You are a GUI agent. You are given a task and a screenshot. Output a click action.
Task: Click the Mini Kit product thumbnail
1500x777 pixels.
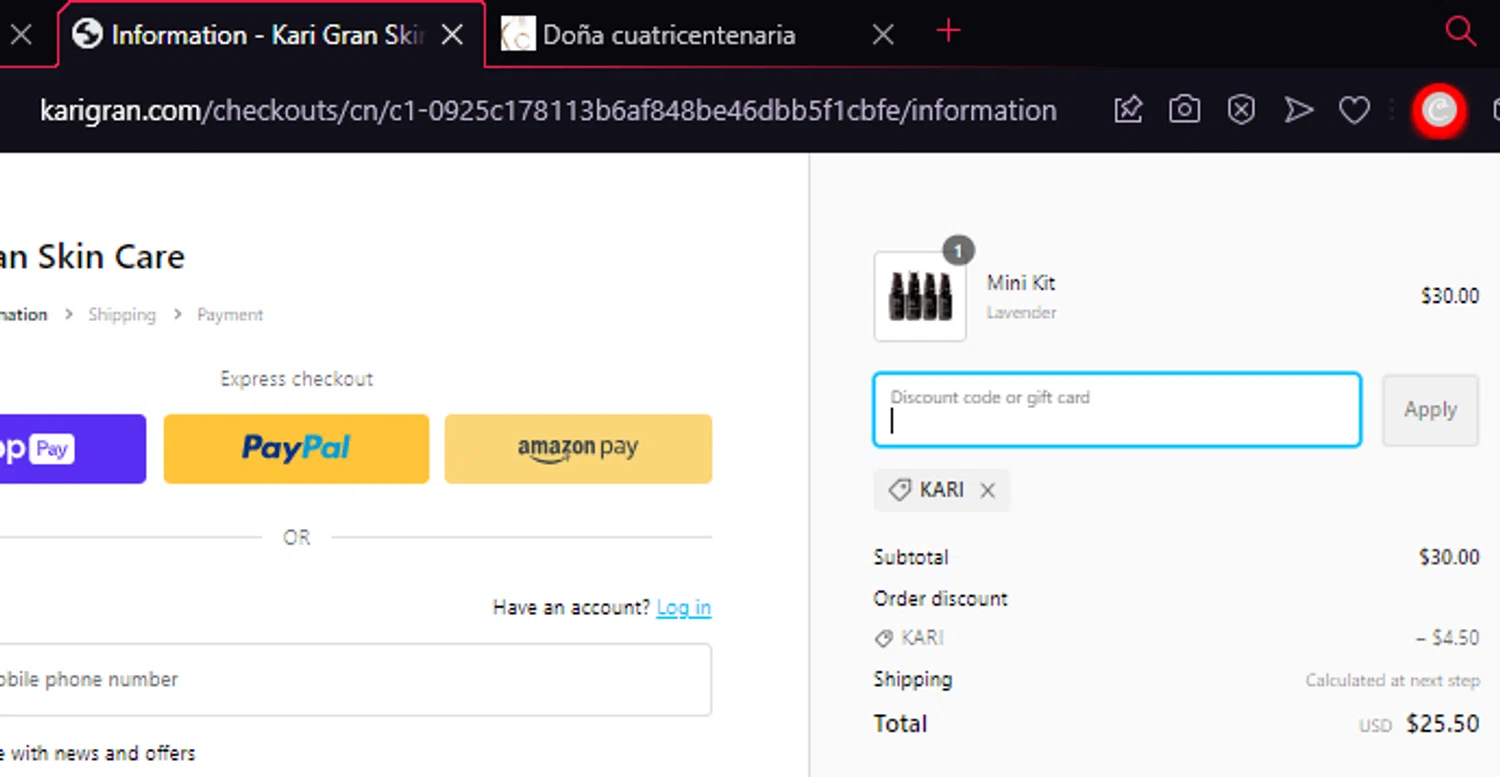tap(920, 296)
